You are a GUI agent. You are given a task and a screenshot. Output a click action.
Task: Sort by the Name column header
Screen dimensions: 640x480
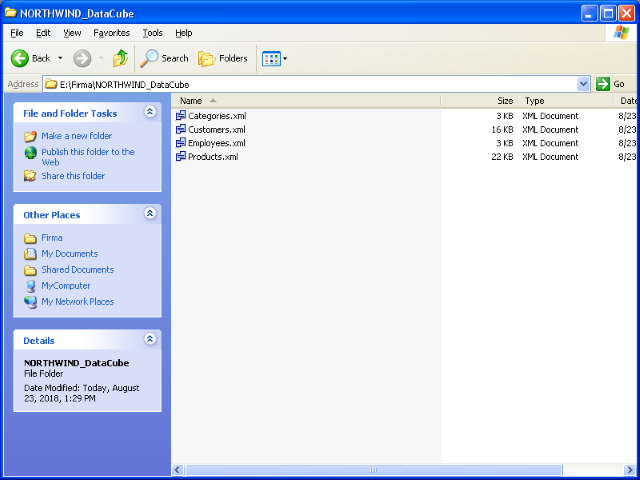[x=306, y=101]
